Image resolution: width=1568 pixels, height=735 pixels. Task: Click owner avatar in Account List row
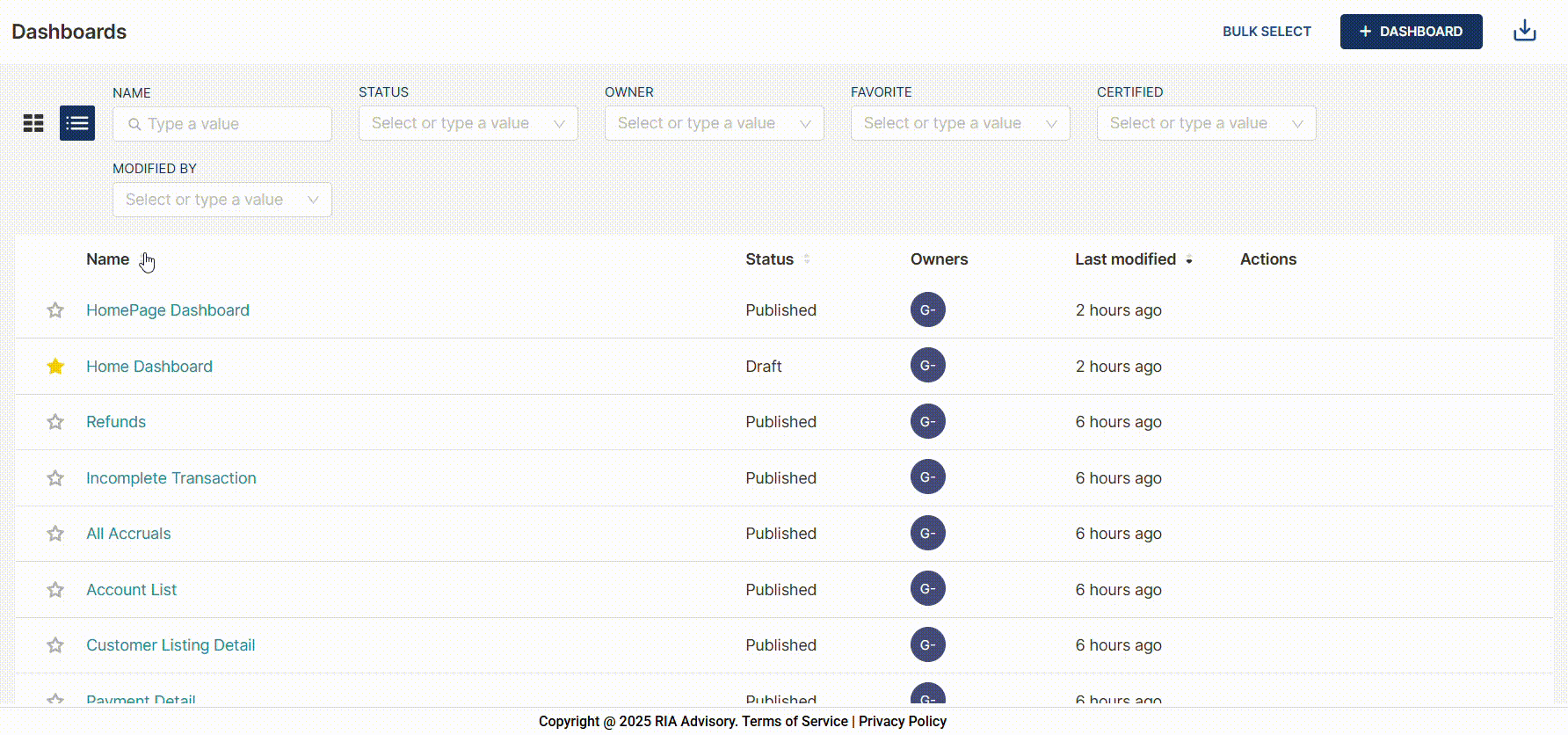click(927, 589)
